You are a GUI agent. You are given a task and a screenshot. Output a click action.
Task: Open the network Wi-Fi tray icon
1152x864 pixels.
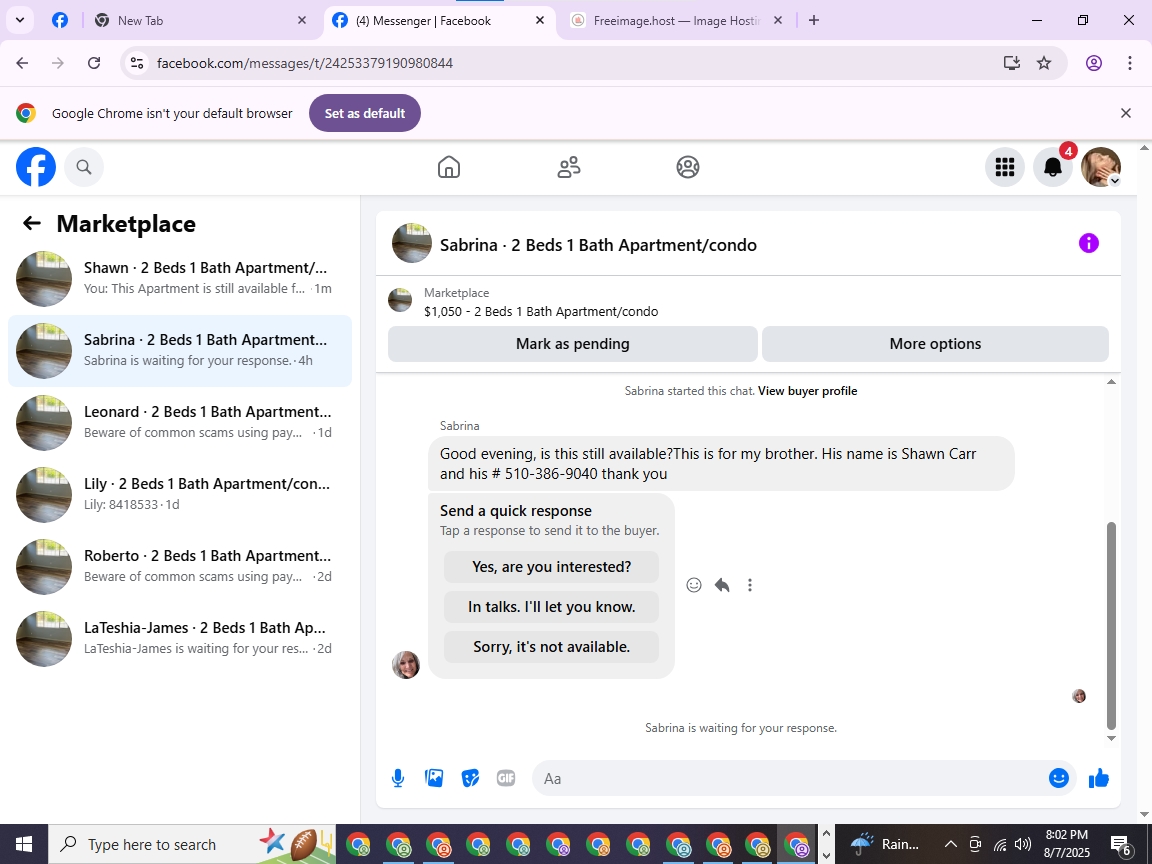click(x=1000, y=844)
